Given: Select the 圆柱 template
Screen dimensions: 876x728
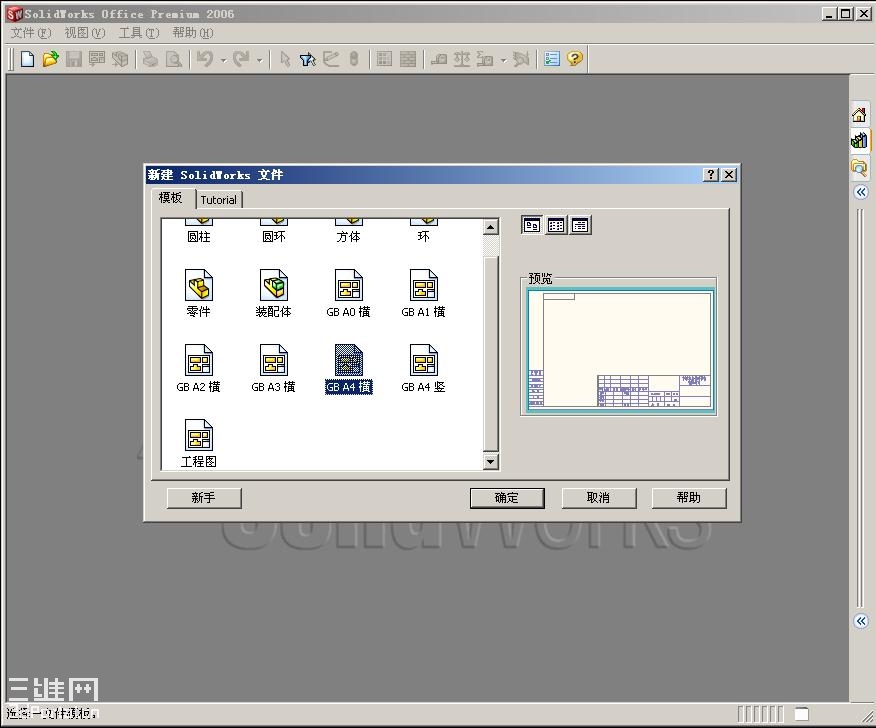Looking at the screenshot, I should (198, 231).
